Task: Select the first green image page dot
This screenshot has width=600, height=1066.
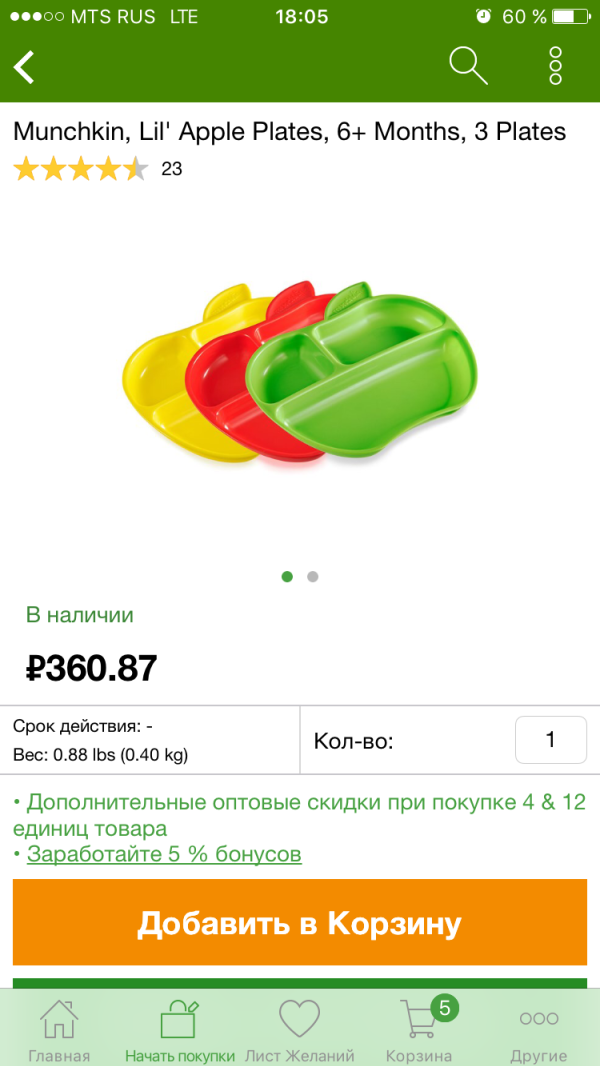Action: (287, 576)
